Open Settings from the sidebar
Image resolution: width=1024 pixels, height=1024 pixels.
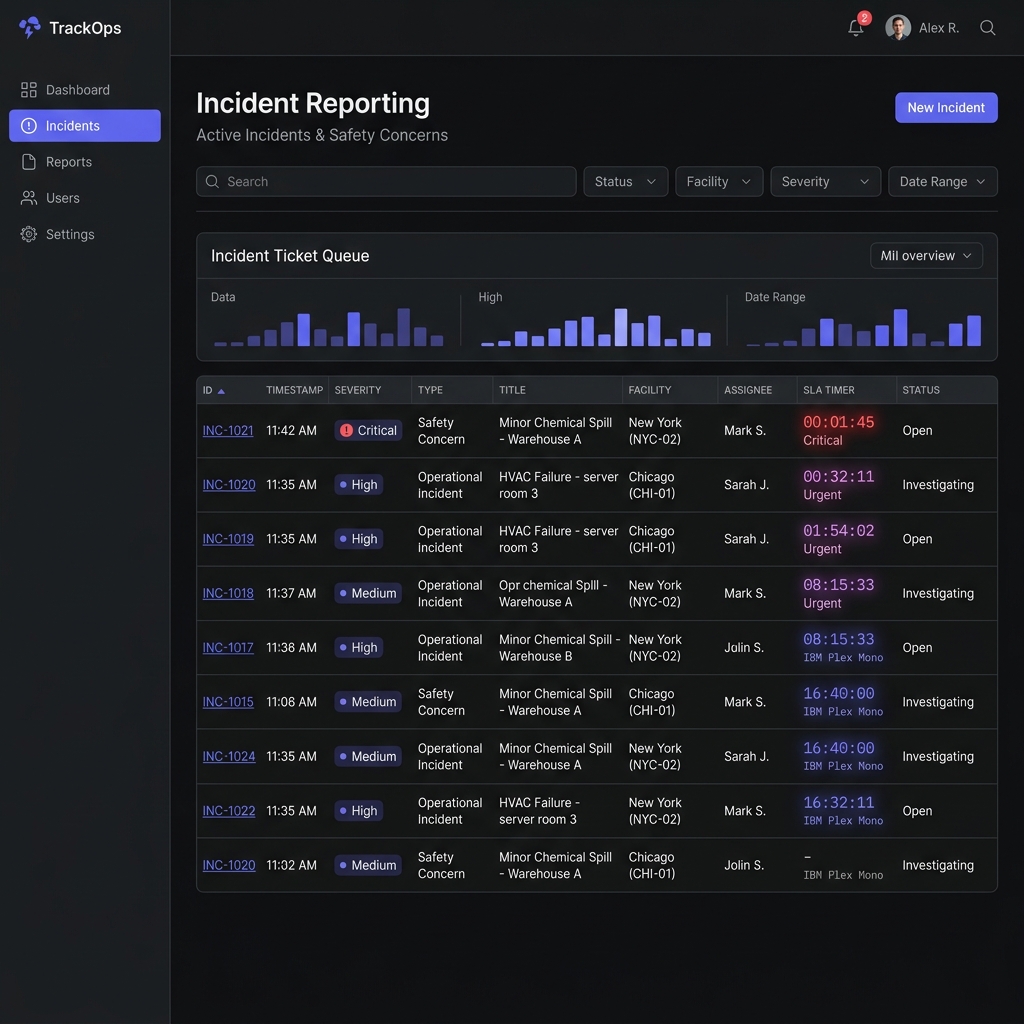[85, 234]
